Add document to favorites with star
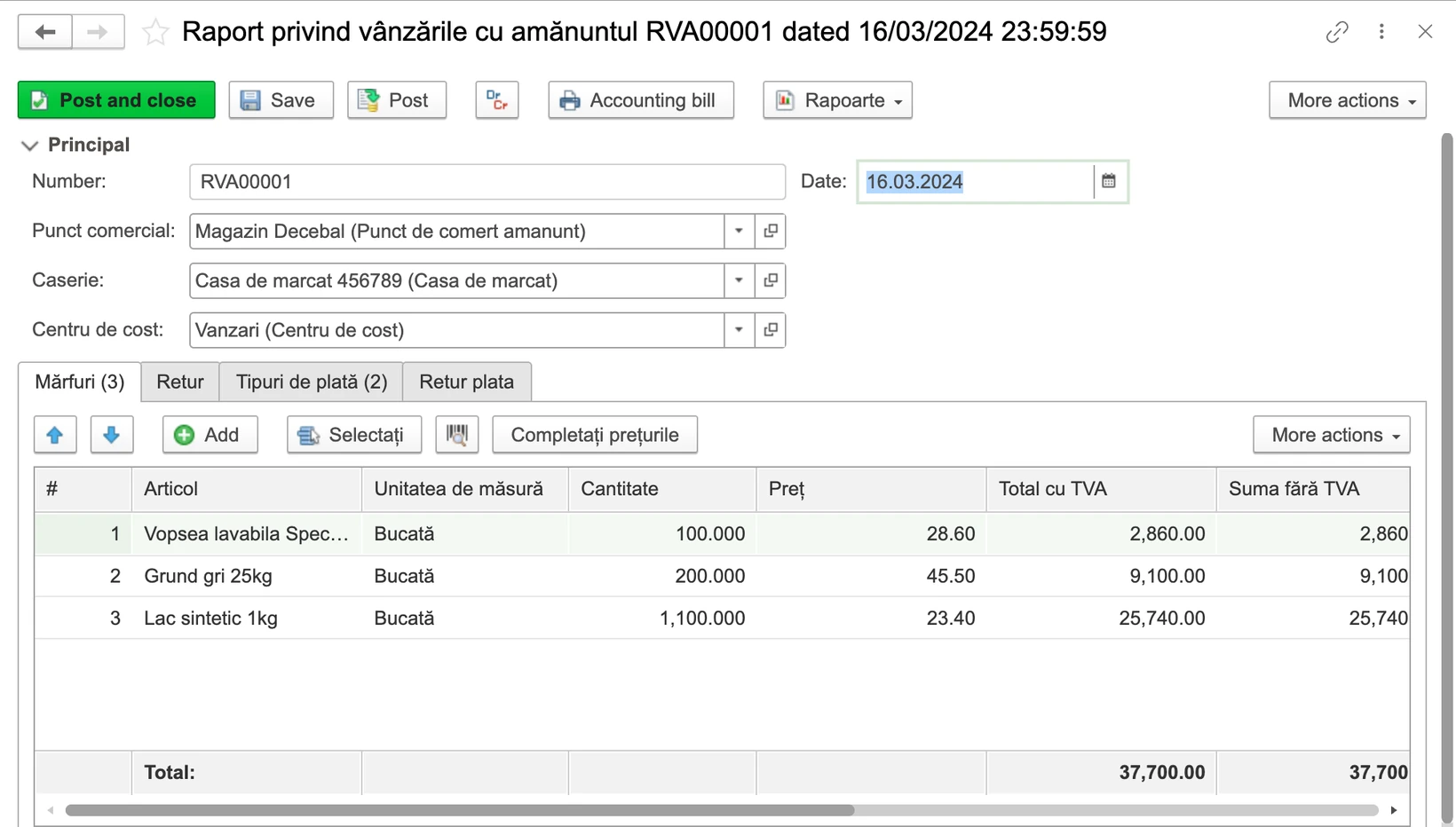 [x=155, y=32]
